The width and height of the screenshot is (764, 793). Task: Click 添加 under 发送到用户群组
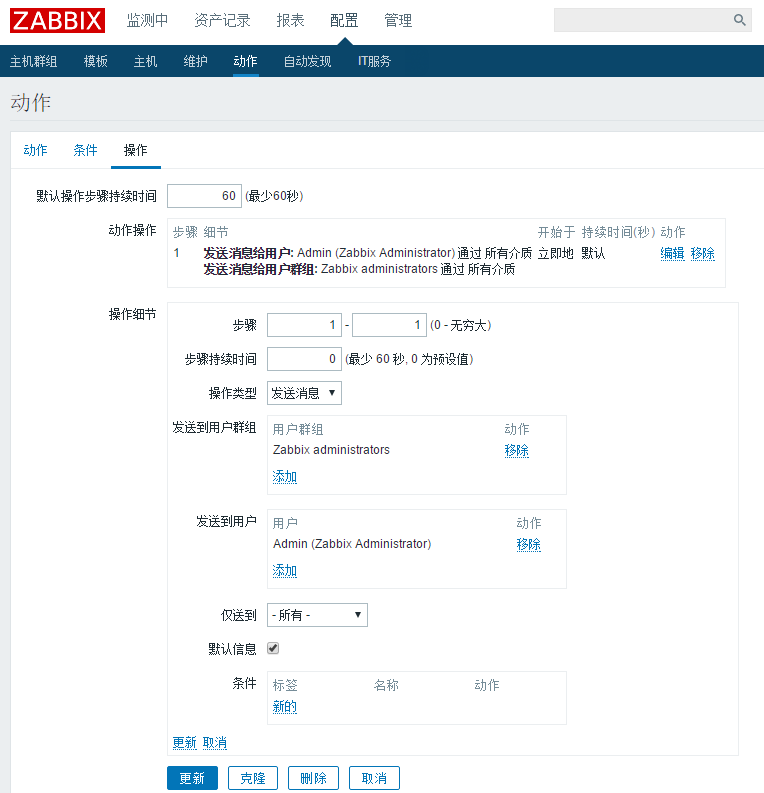click(285, 477)
